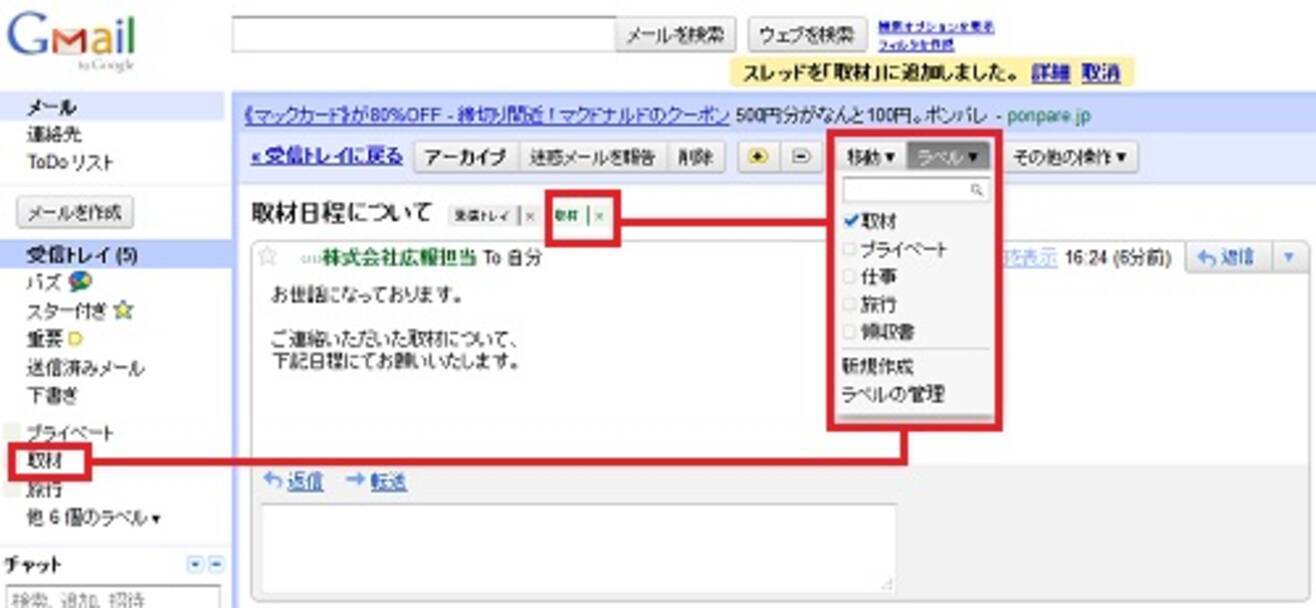
Task: Expand 他 6 個のラベル list
Action: click(x=92, y=518)
